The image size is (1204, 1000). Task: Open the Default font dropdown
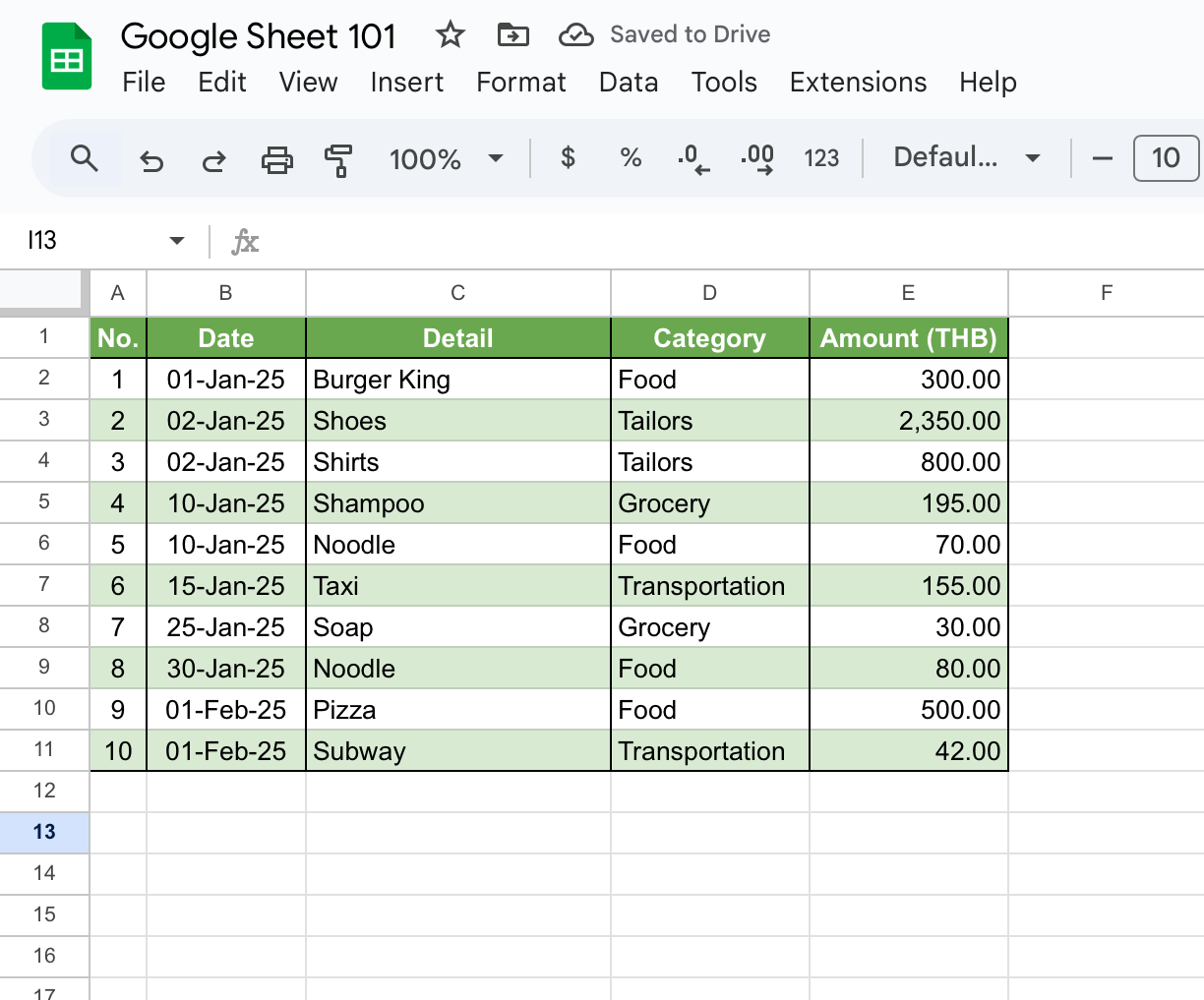coord(967,157)
